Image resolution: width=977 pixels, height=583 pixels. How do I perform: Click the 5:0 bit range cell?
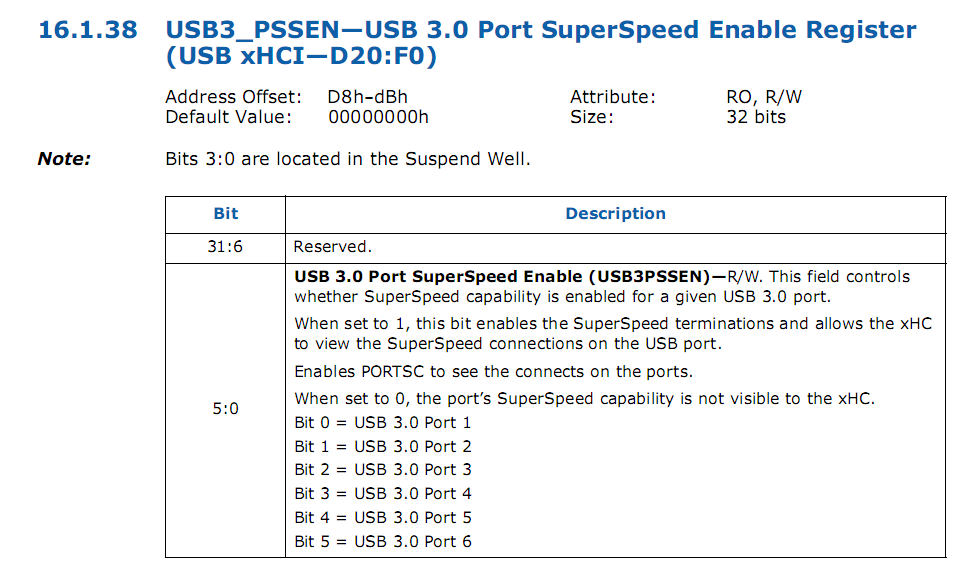click(x=226, y=409)
